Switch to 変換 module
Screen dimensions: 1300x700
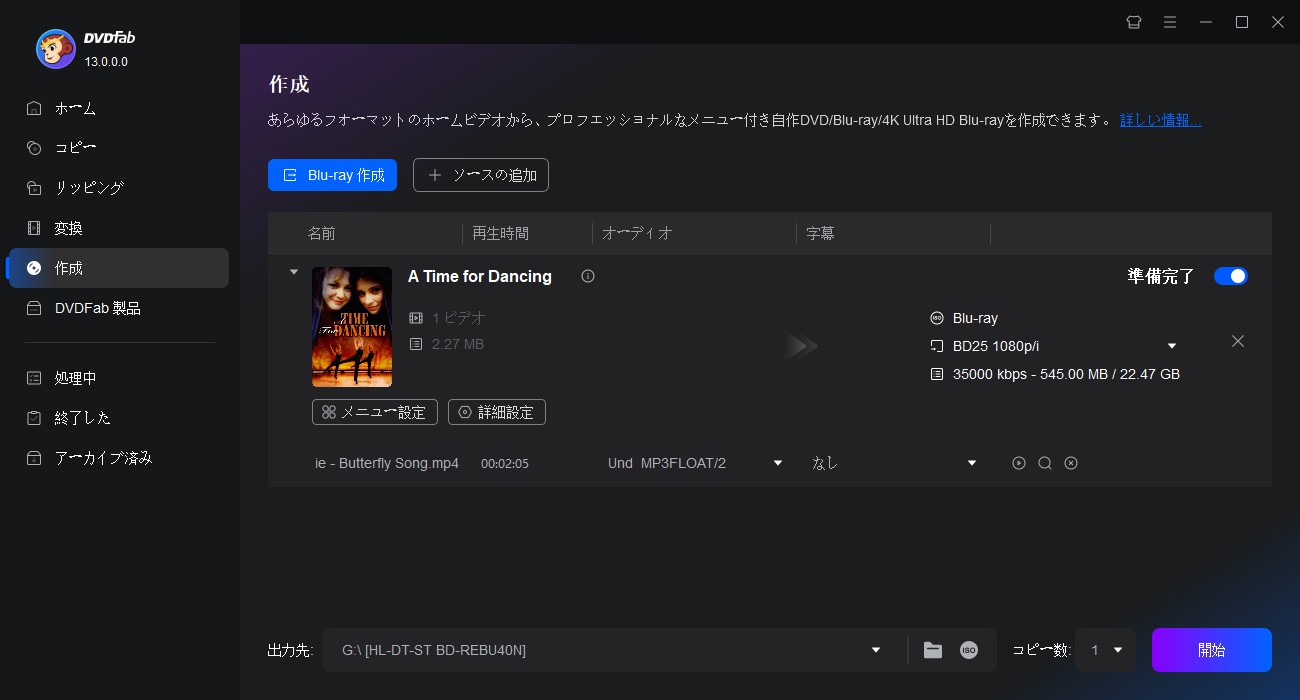point(118,228)
